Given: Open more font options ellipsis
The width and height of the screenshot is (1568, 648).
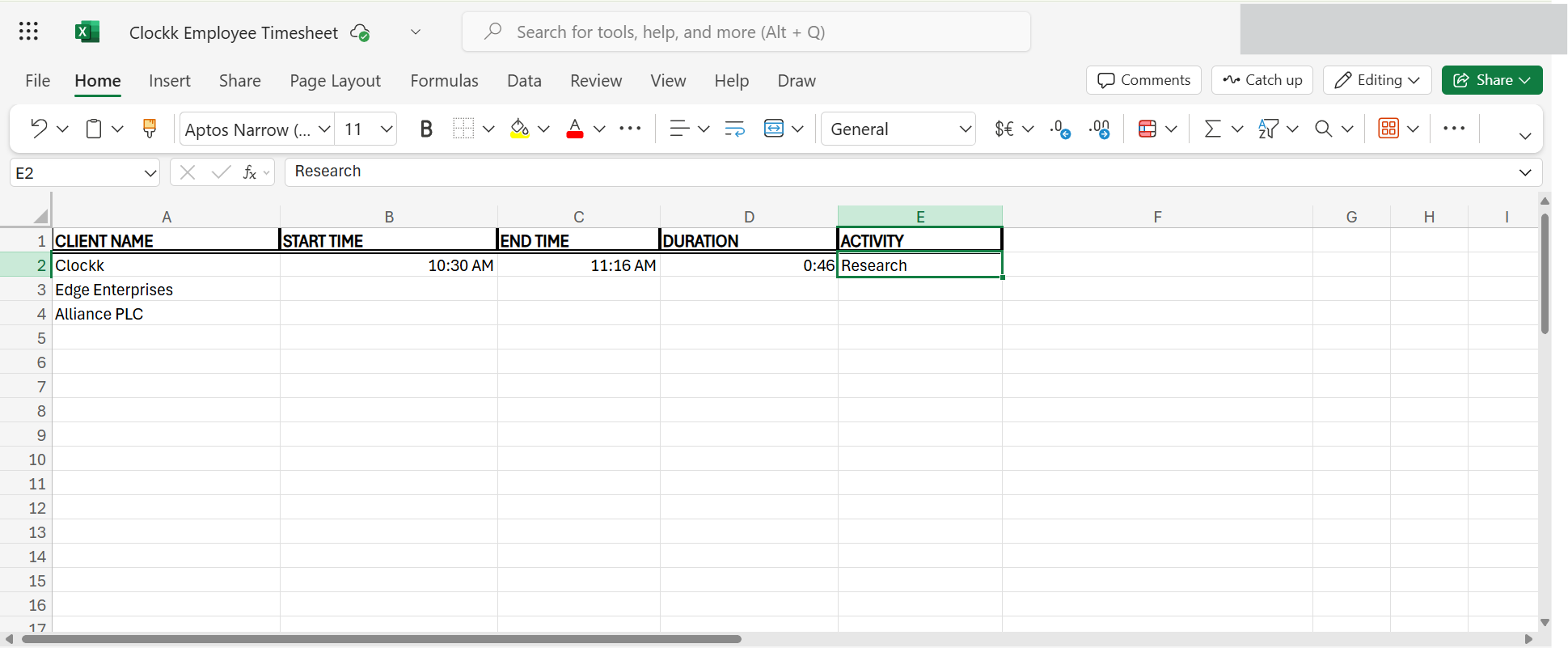Looking at the screenshot, I should pyautogui.click(x=630, y=129).
